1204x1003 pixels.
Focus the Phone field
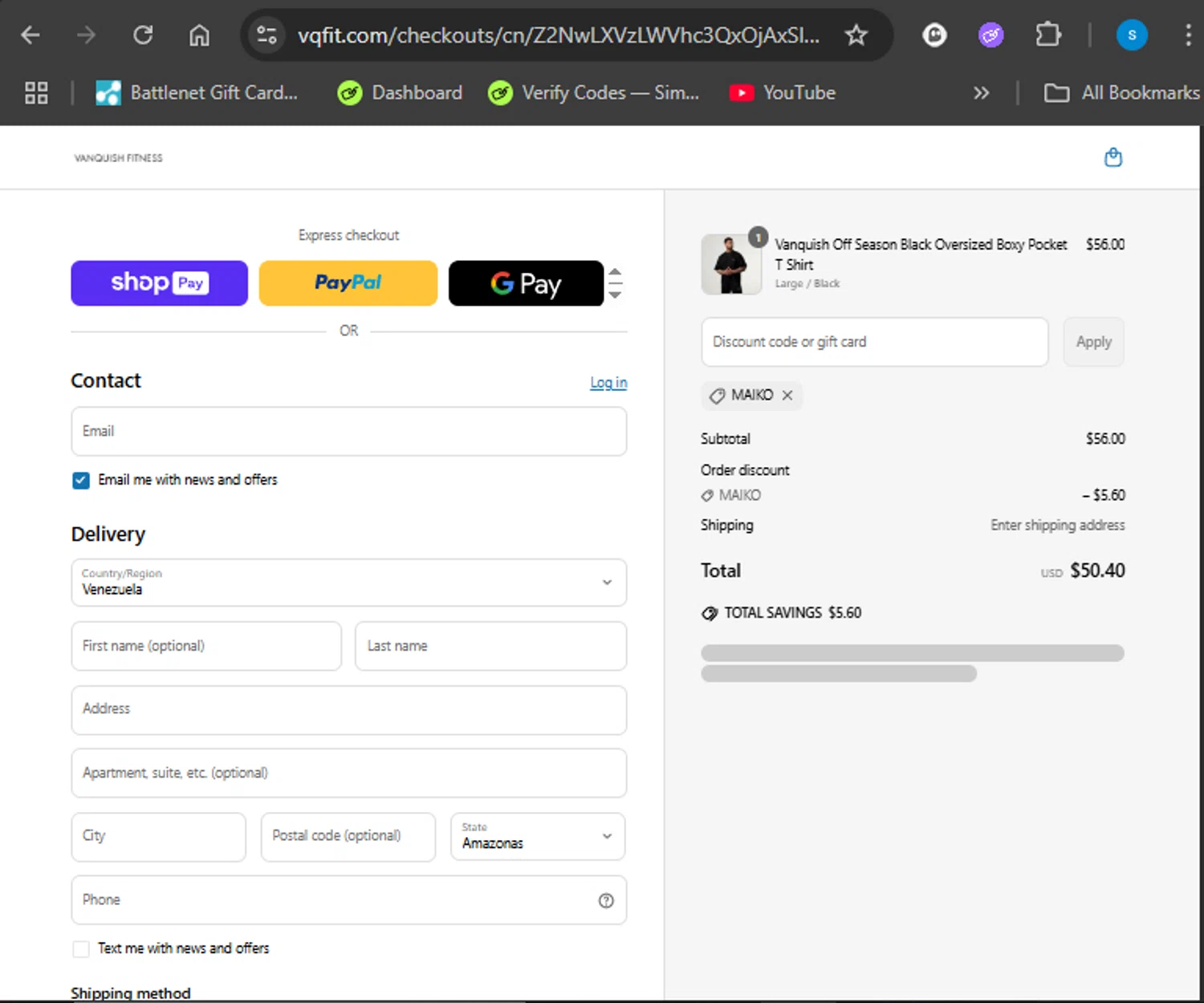(x=349, y=900)
